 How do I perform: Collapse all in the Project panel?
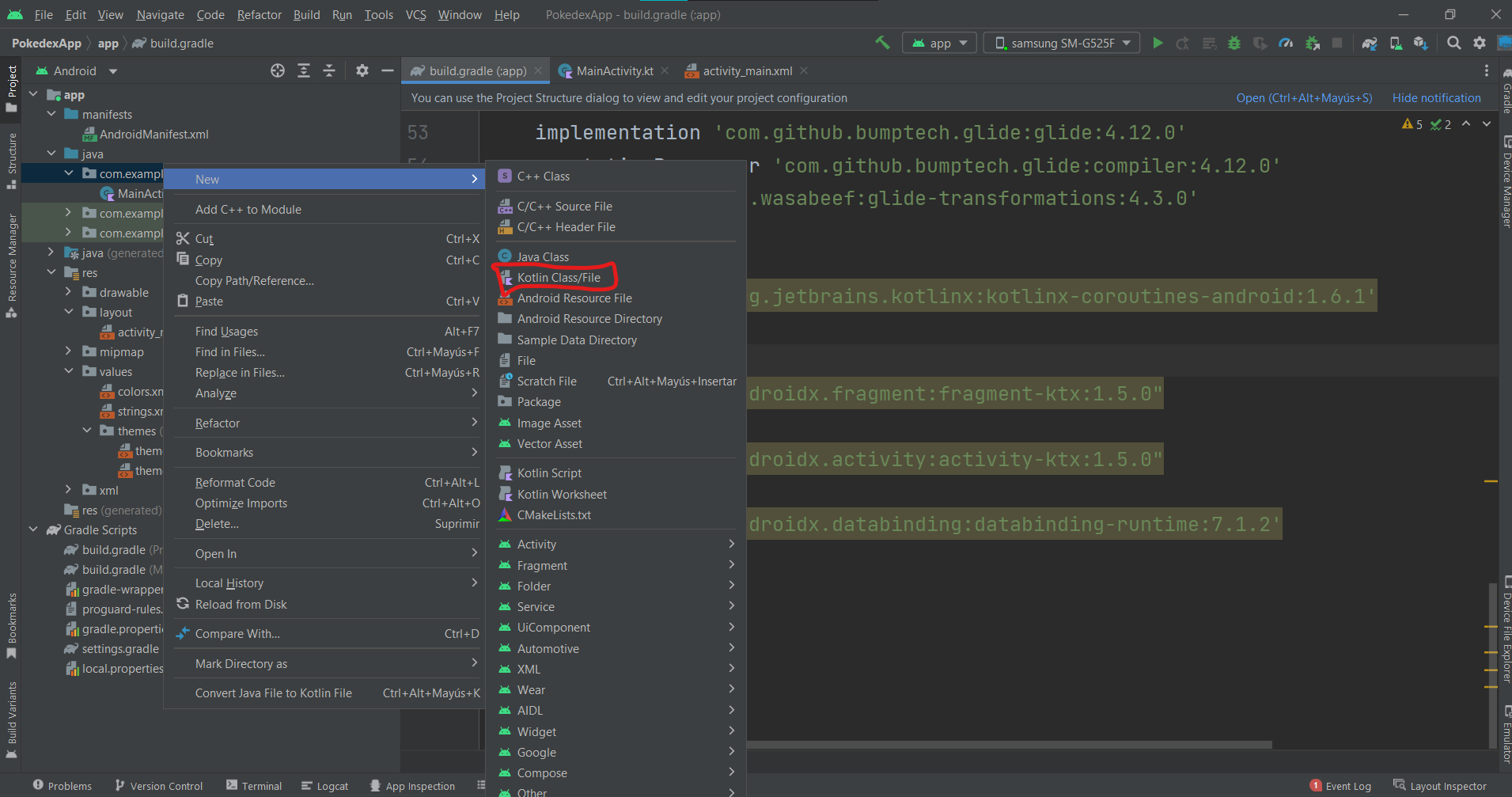[329, 71]
